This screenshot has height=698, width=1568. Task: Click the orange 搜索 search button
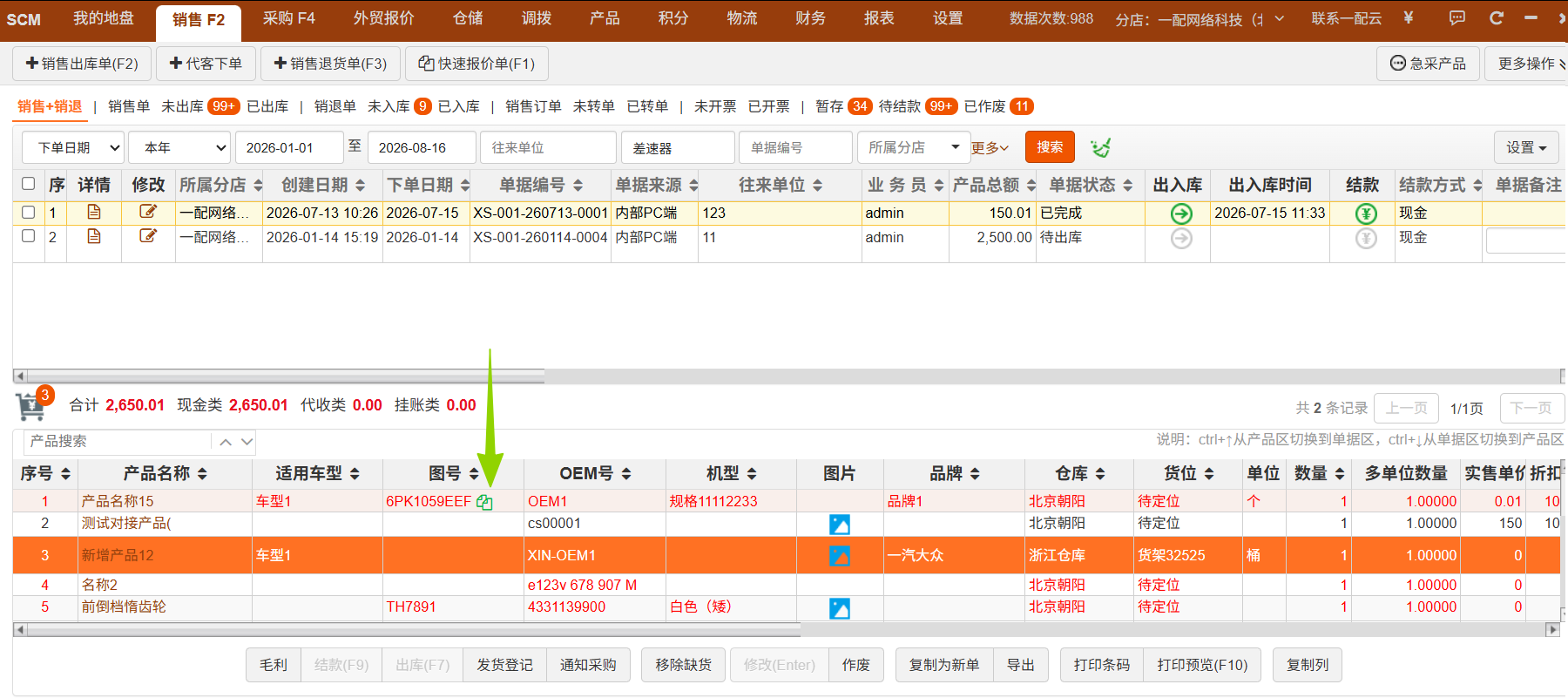tap(1050, 147)
